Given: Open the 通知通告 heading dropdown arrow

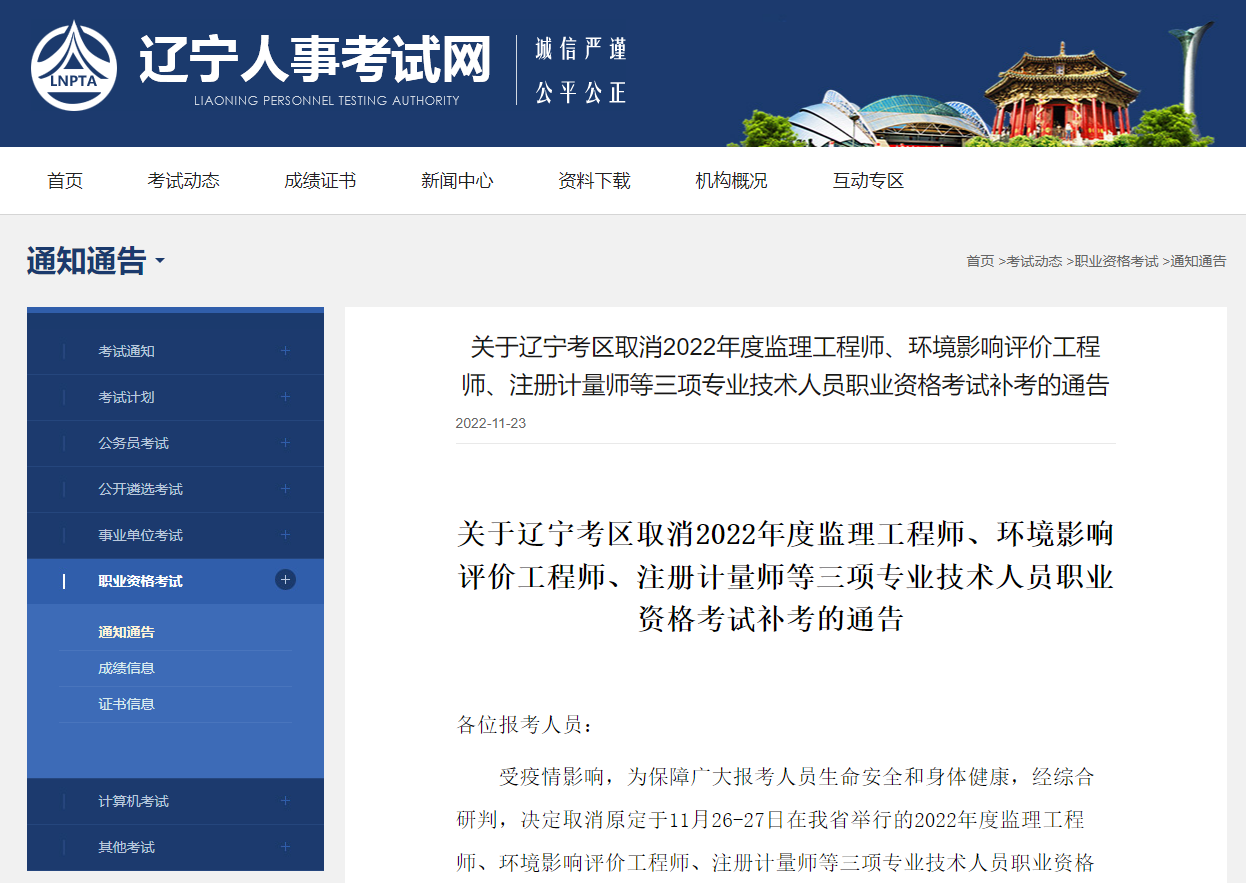Looking at the screenshot, I should [x=160, y=263].
